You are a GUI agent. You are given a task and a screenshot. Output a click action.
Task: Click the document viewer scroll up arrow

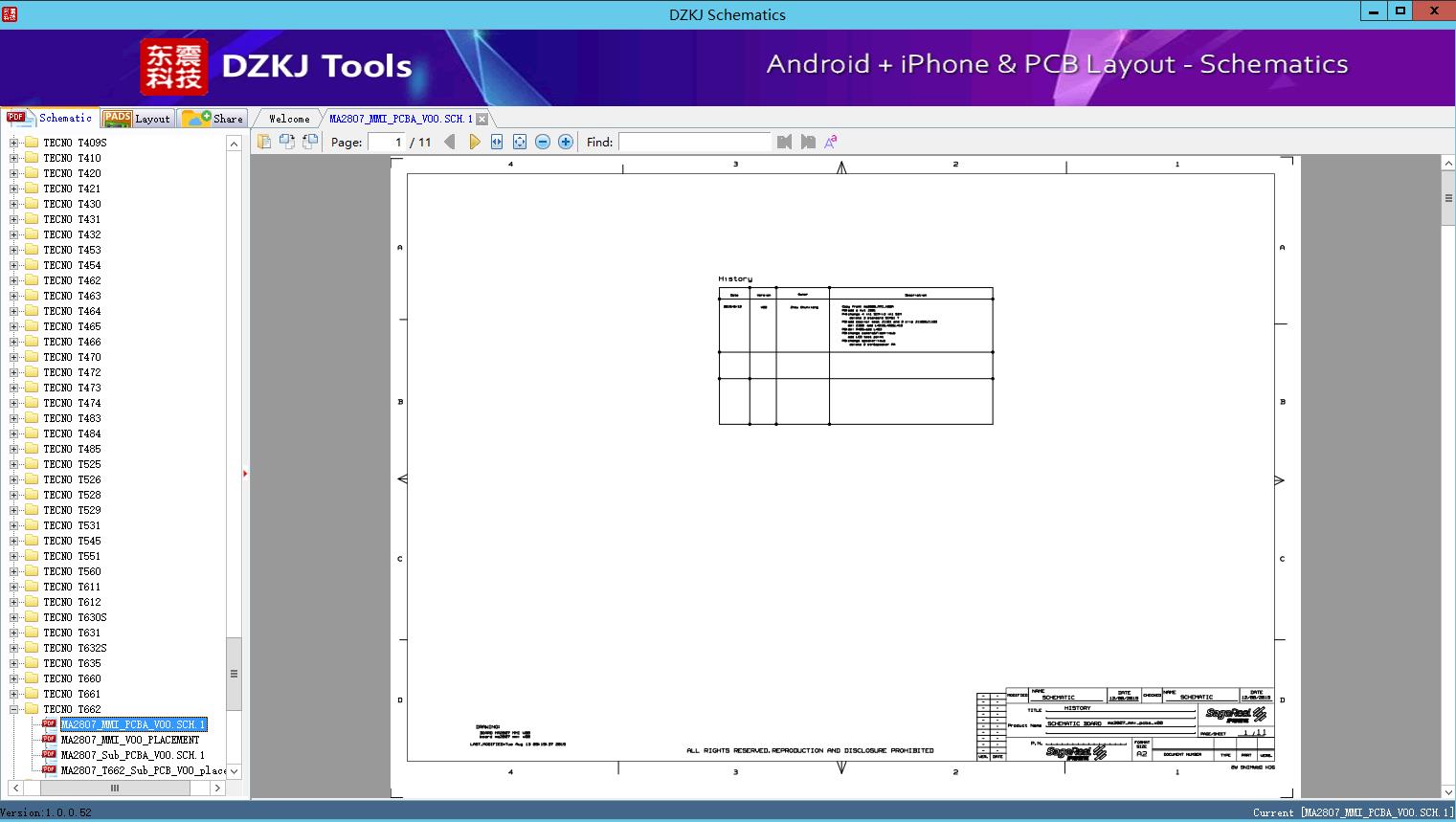point(1448,164)
